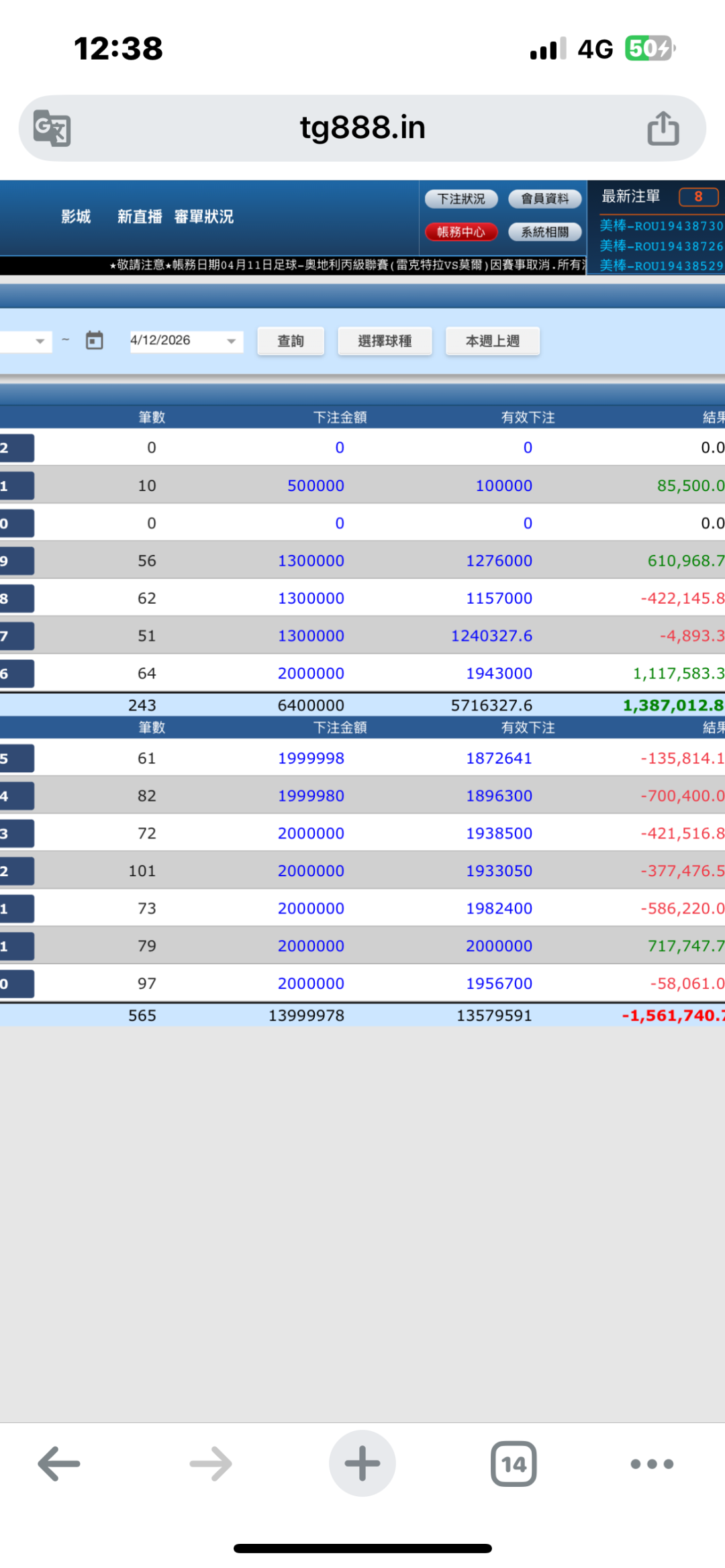This screenshot has width=725, height=1568.
Task: Open valid bet 1943000 link
Action: point(499,674)
